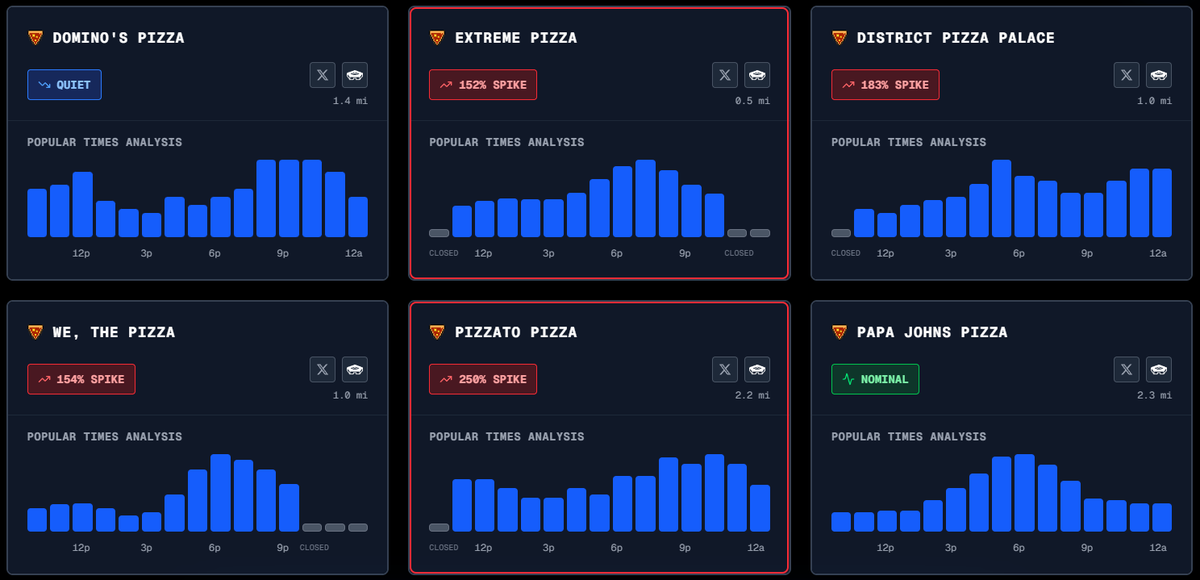This screenshot has height=580, width=1200.
Task: Select the PAPA JOHNS PIZZA title
Action: coord(933,332)
